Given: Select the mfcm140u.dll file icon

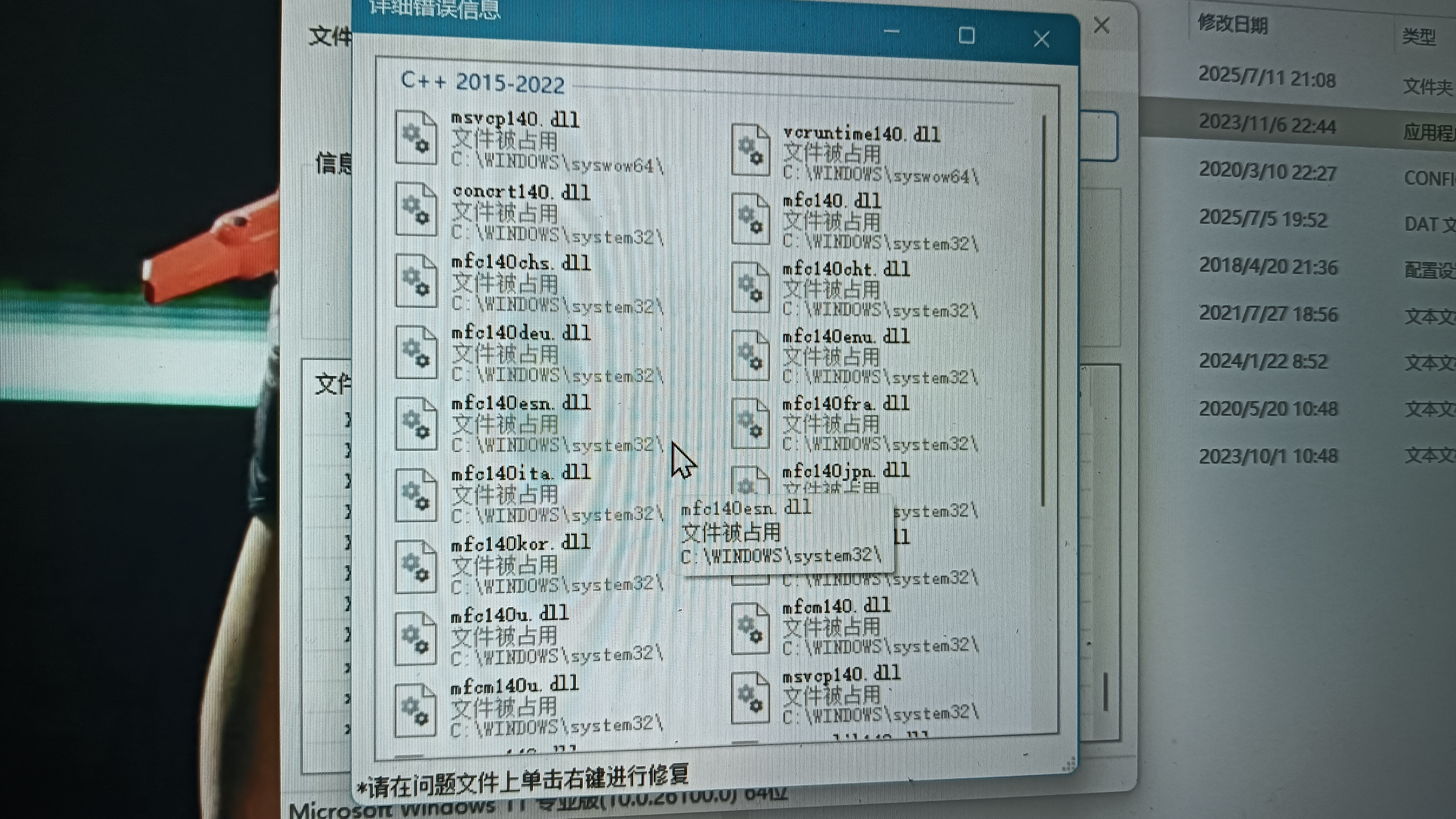Looking at the screenshot, I should coord(416,710).
